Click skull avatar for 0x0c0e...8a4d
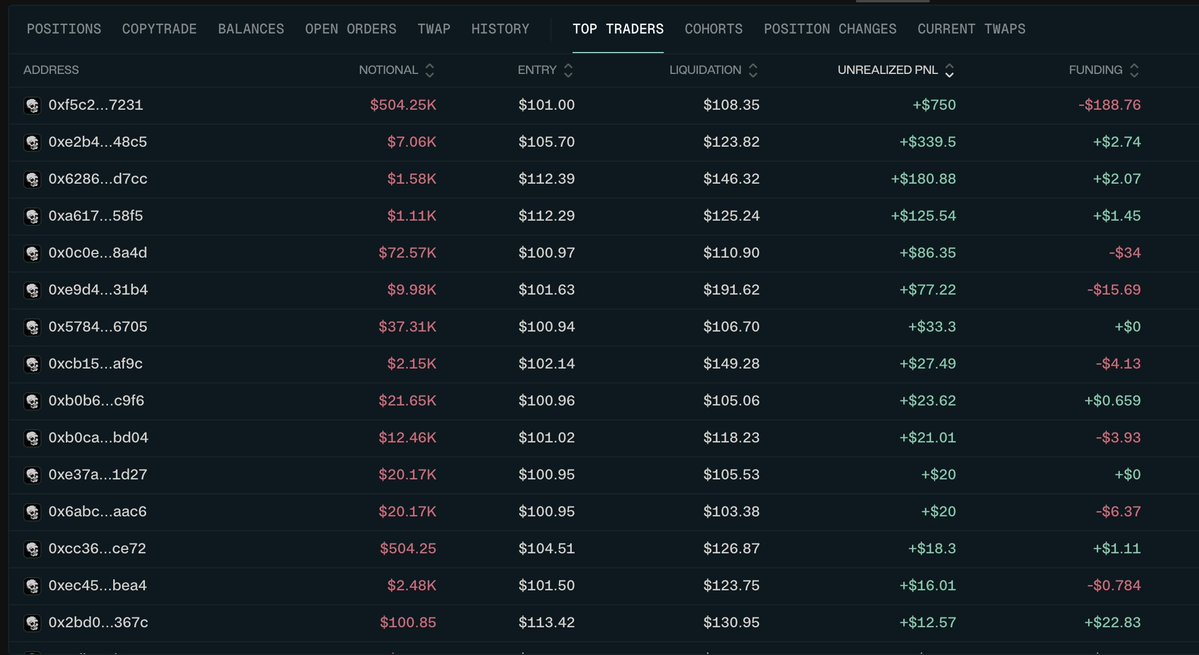This screenshot has height=655, width=1199. point(32,253)
